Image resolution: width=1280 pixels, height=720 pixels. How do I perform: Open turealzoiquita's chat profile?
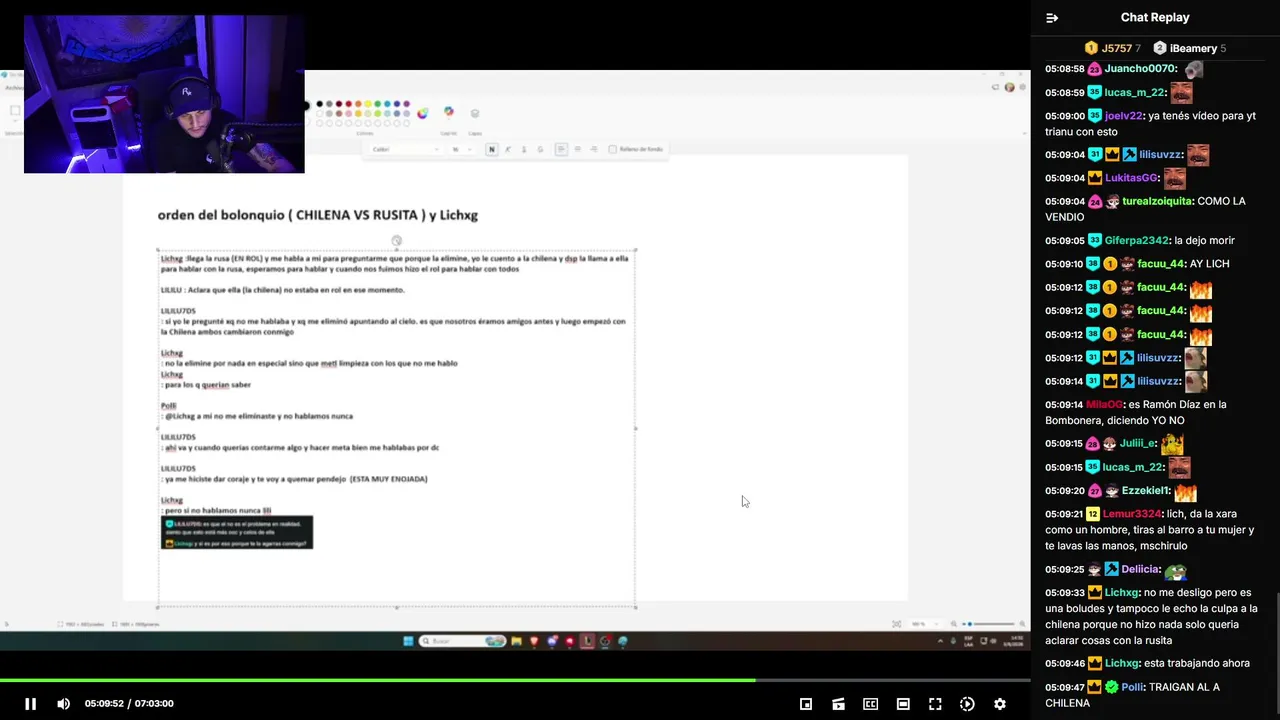[x=1157, y=201]
